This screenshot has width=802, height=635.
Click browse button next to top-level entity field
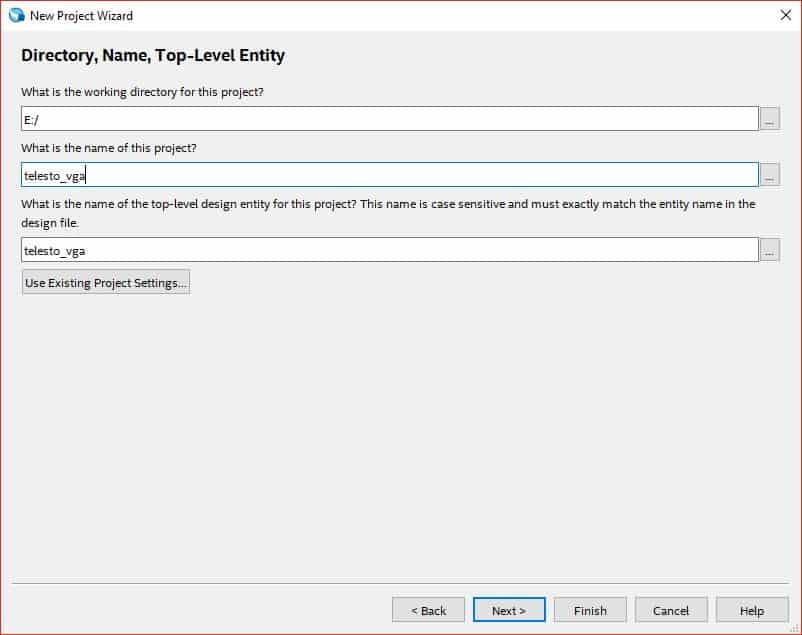pyautogui.click(x=769, y=250)
